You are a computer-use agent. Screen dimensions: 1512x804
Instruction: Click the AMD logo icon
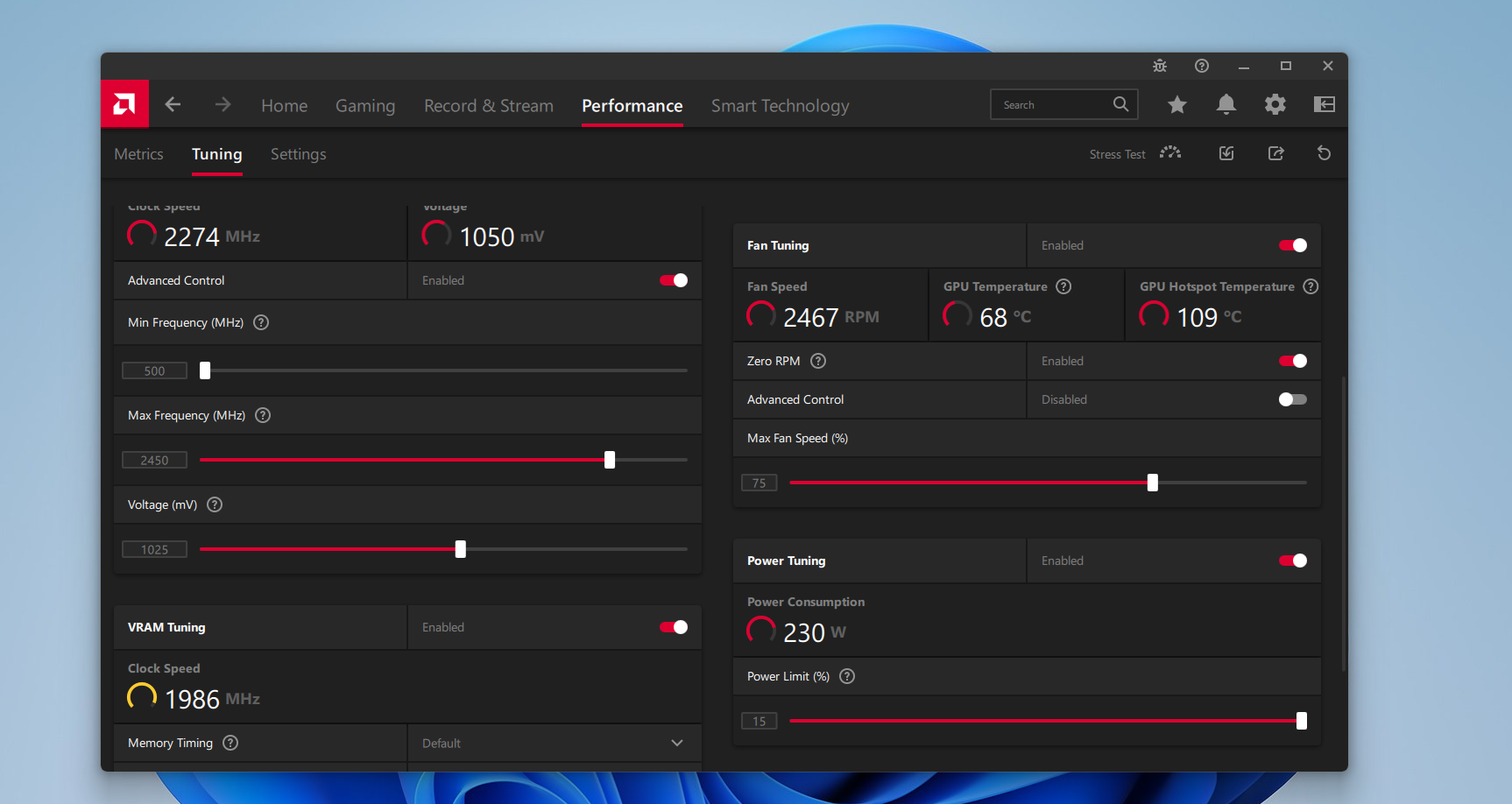coord(124,104)
